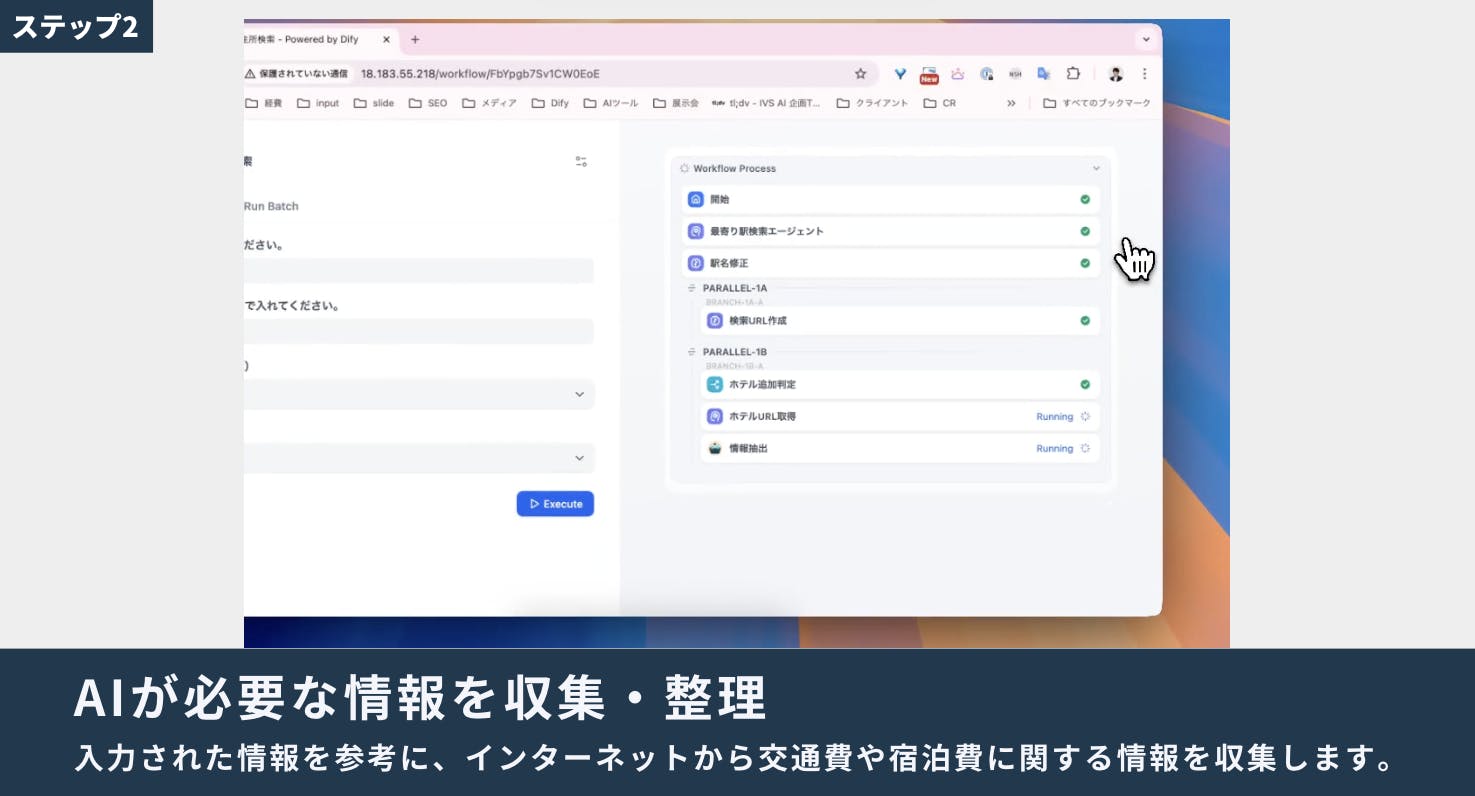Click the blue Execute button
Viewport: 1475px width, 796px height.
click(555, 504)
